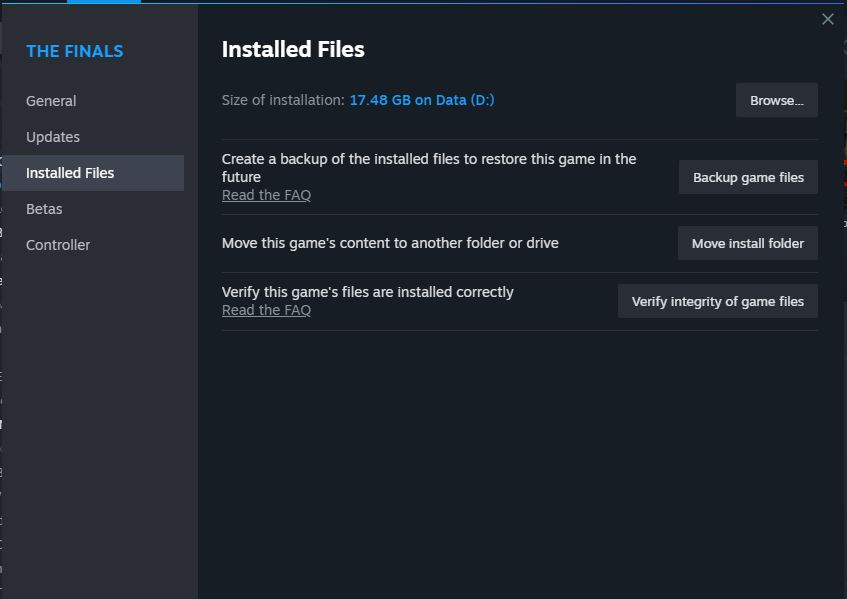Switch to the Controller settings
This screenshot has height=599, width=847.
tap(57, 244)
